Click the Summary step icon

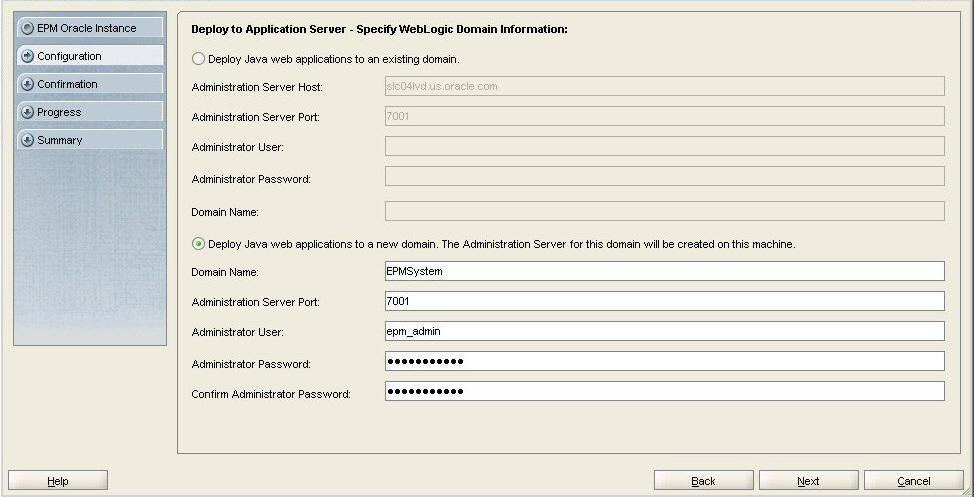click(x=27, y=140)
